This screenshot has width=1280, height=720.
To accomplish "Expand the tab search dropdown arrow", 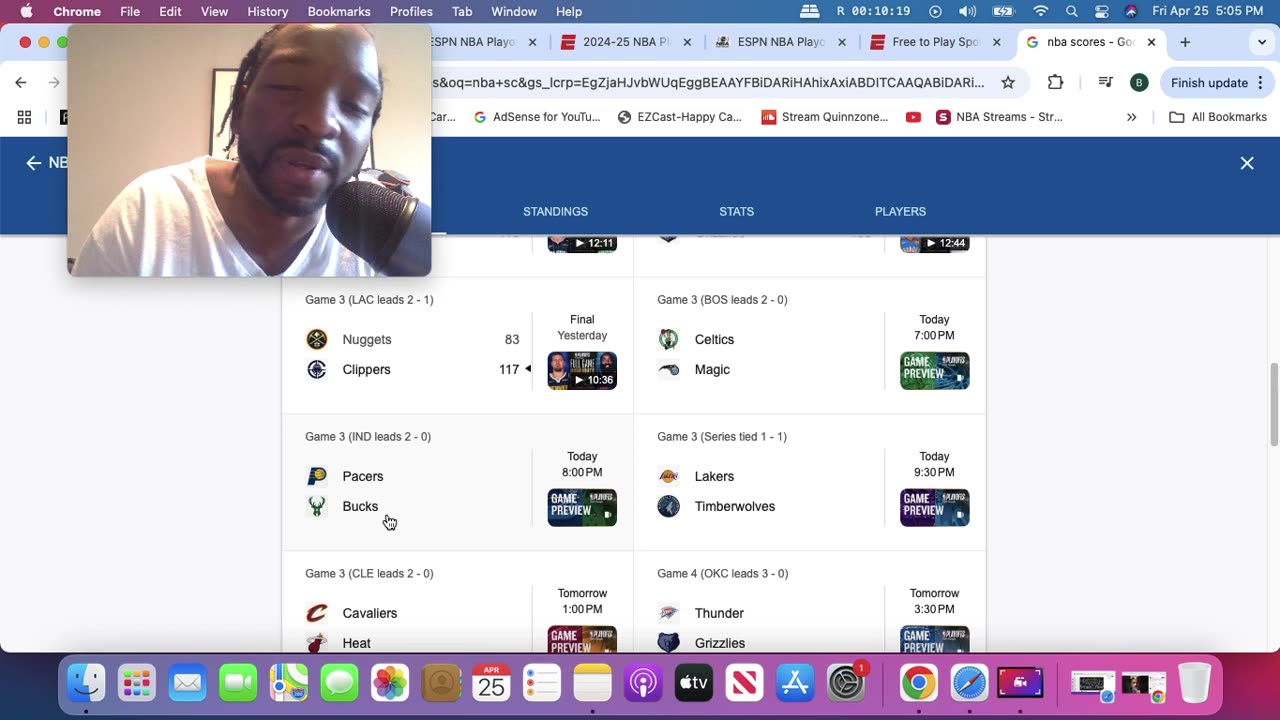I will pos(1262,42).
